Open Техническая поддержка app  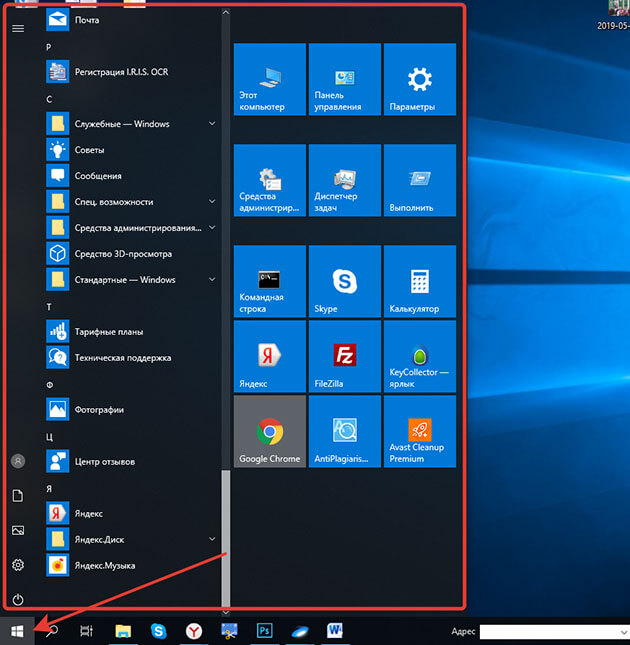(x=132, y=357)
